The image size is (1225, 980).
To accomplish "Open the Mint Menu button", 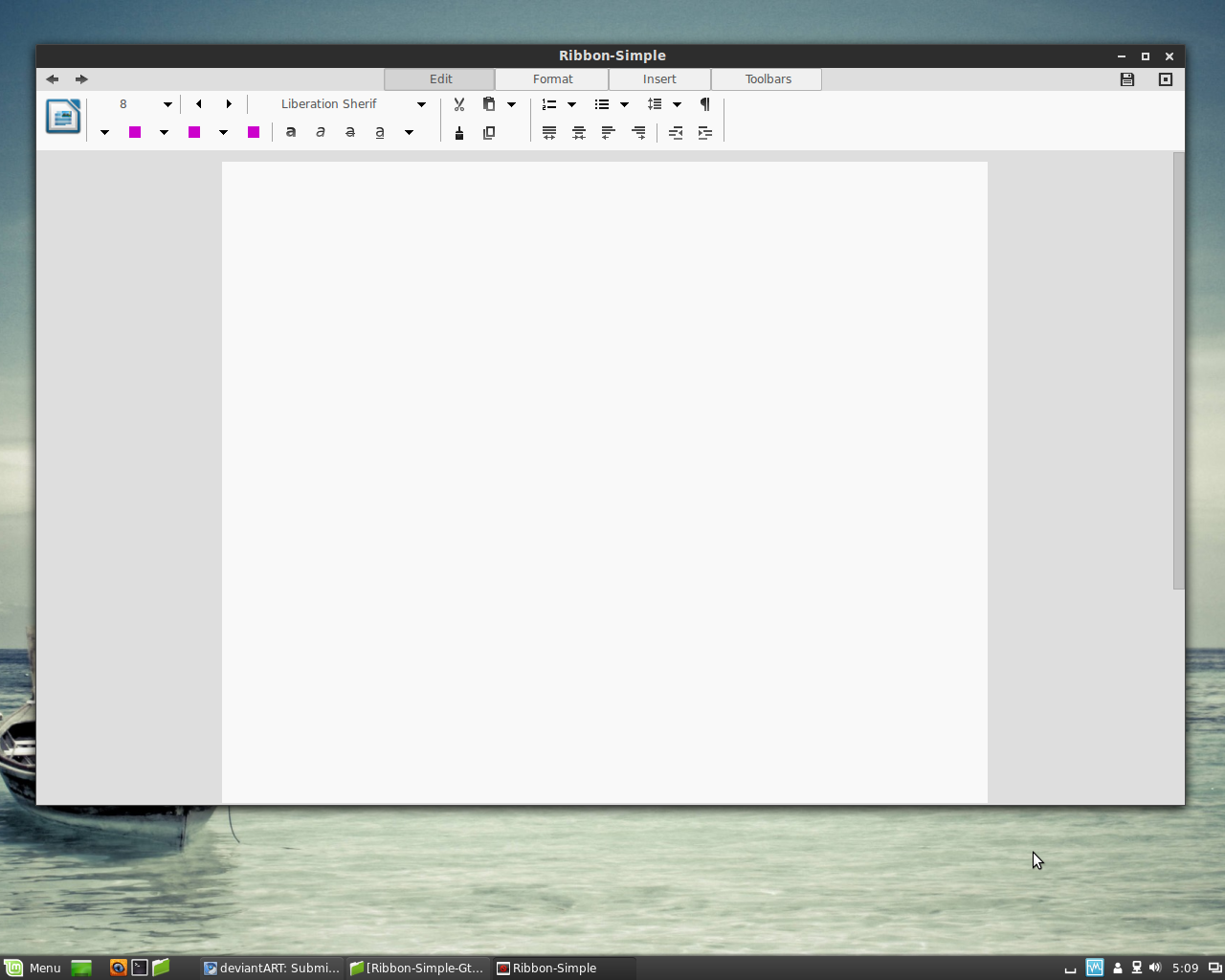I will click(x=33, y=968).
